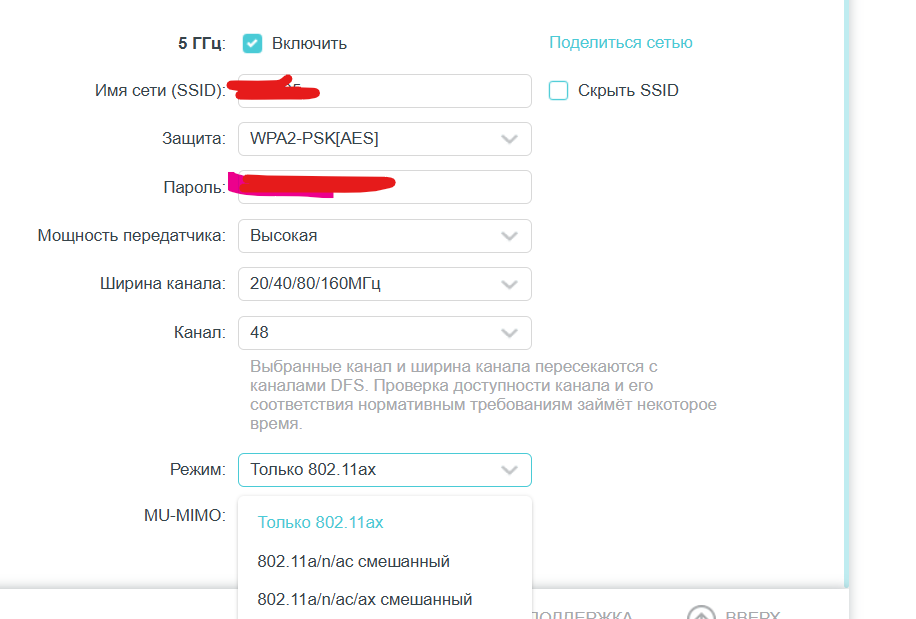Click the 20/40/80/160МГц channel width value
916x619 pixels.
[x=315, y=284]
